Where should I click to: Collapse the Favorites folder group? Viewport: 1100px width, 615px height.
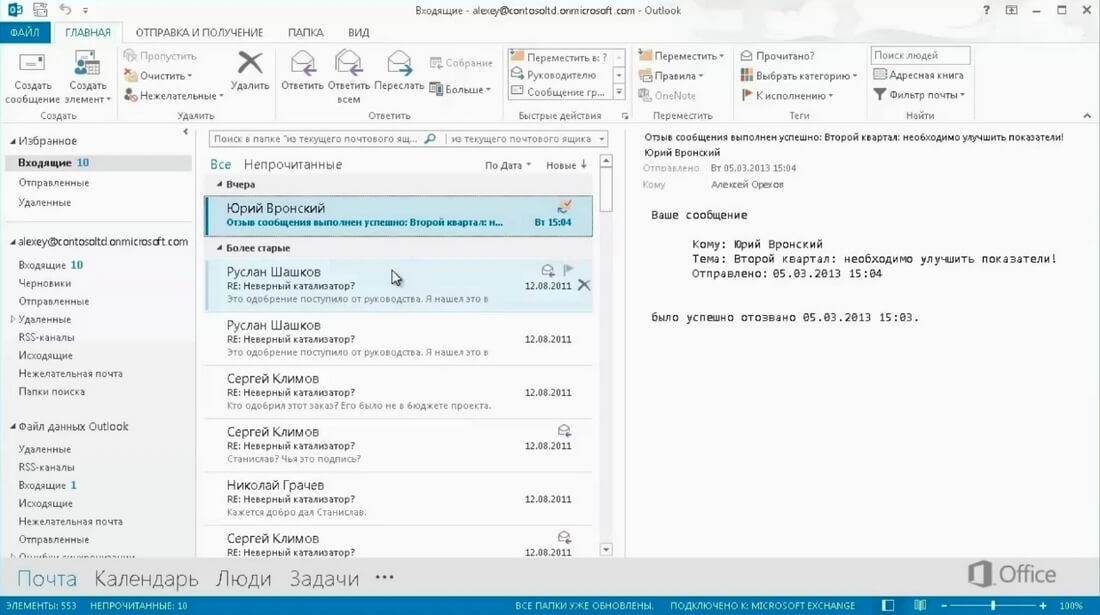pyautogui.click(x=11, y=141)
